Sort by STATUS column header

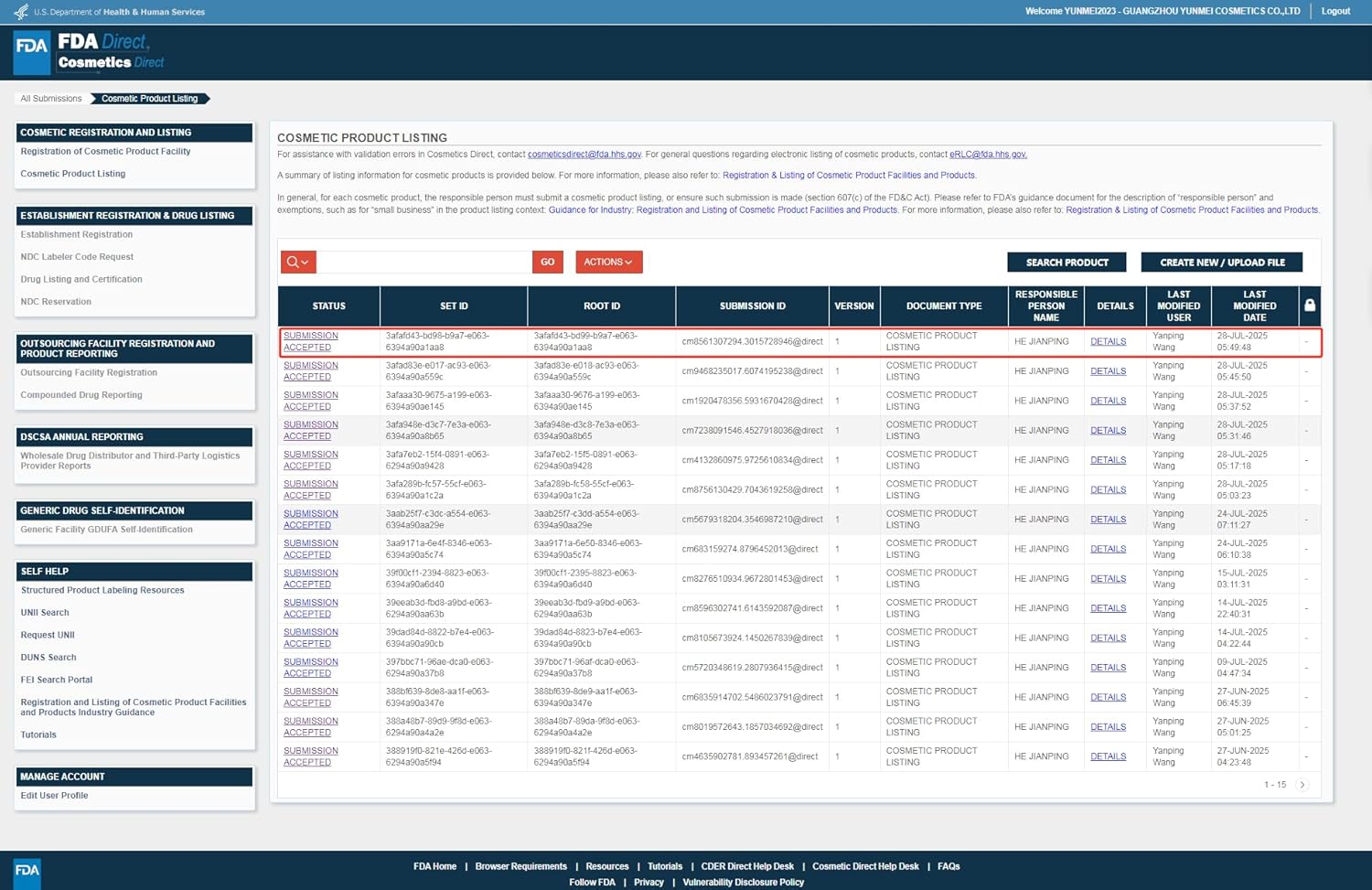pyautogui.click(x=329, y=306)
